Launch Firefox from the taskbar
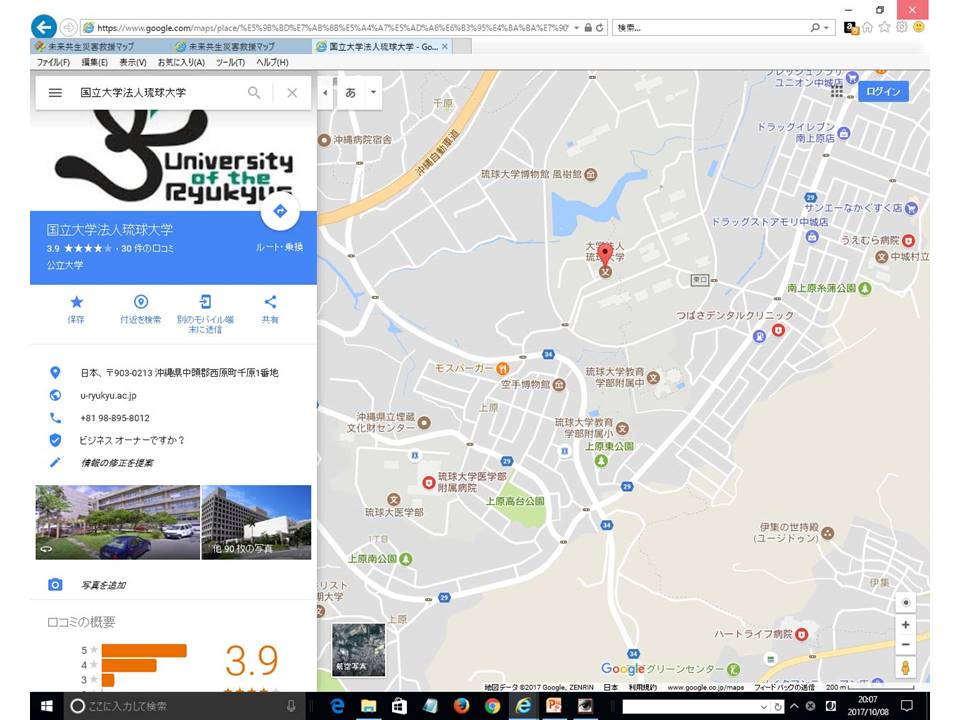The image size is (960, 720). point(461,706)
